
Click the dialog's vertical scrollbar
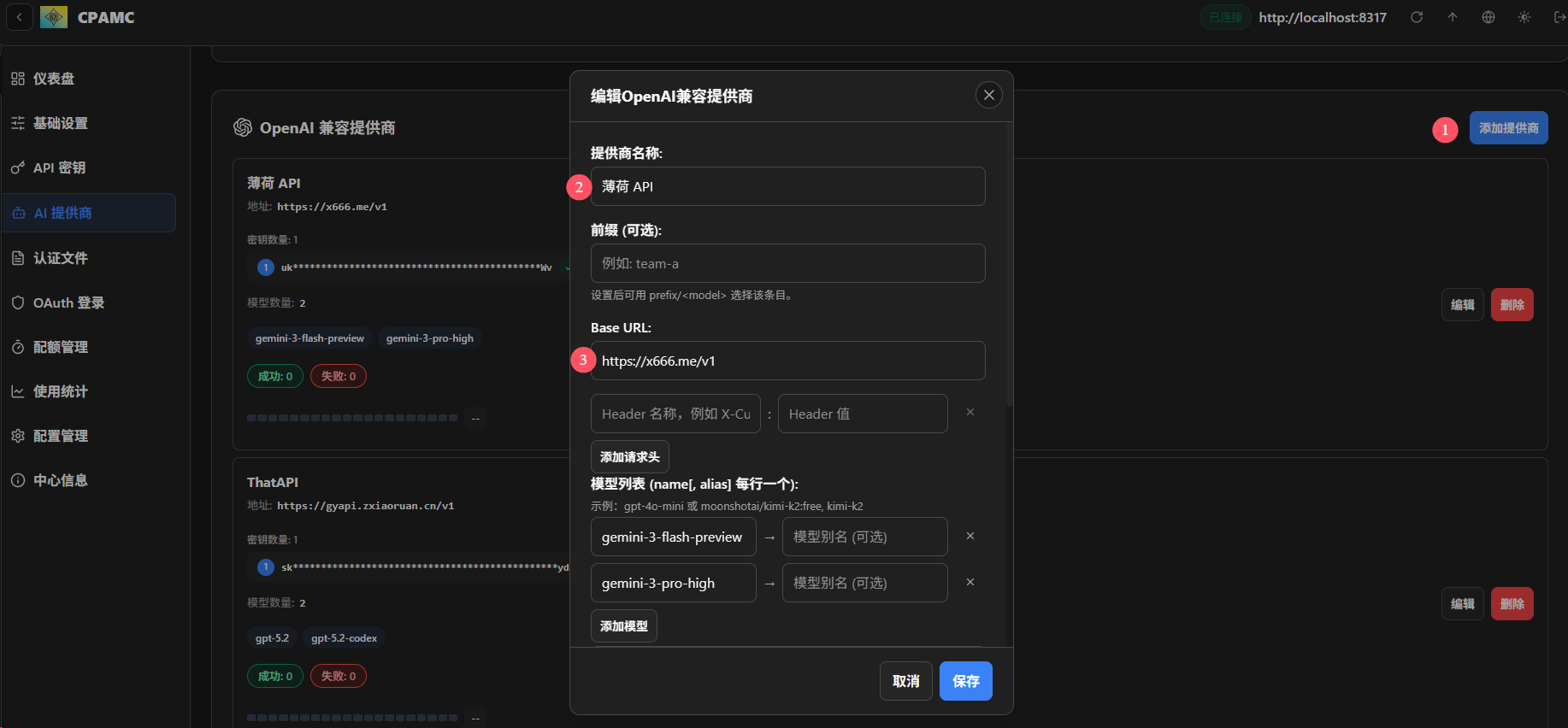coord(1010,265)
